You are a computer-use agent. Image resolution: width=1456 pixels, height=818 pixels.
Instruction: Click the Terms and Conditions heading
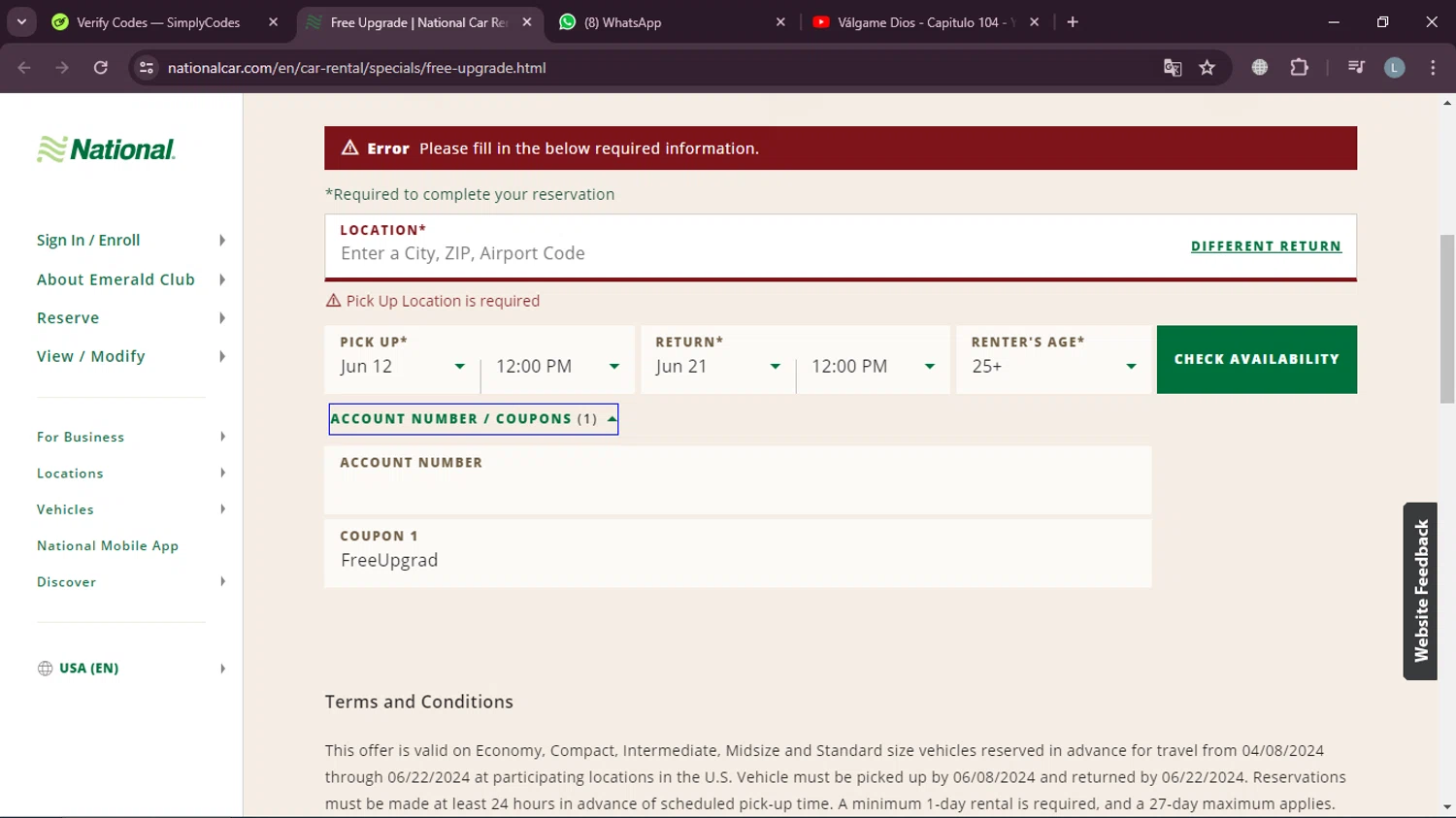418,702
